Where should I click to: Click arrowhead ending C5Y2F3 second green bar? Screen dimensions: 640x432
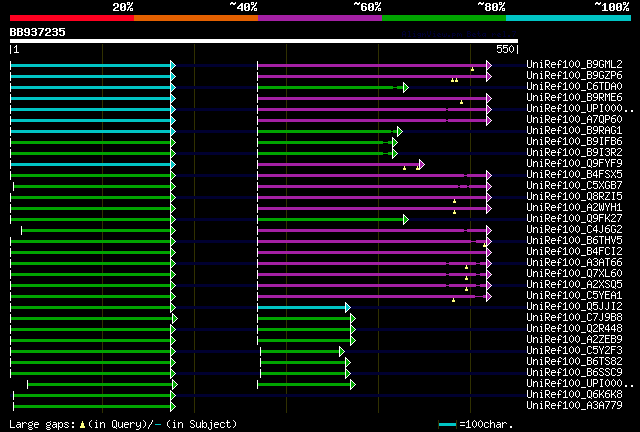coord(342,352)
